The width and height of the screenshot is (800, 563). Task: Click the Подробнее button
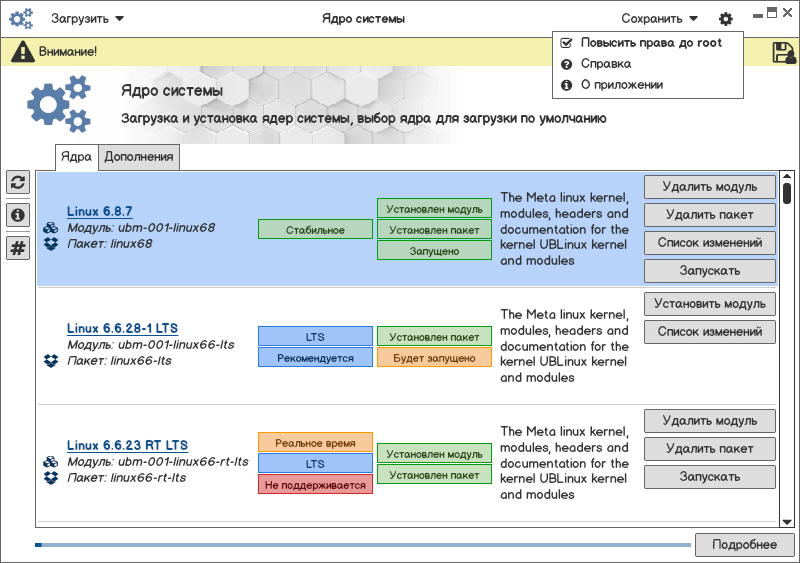coord(744,545)
